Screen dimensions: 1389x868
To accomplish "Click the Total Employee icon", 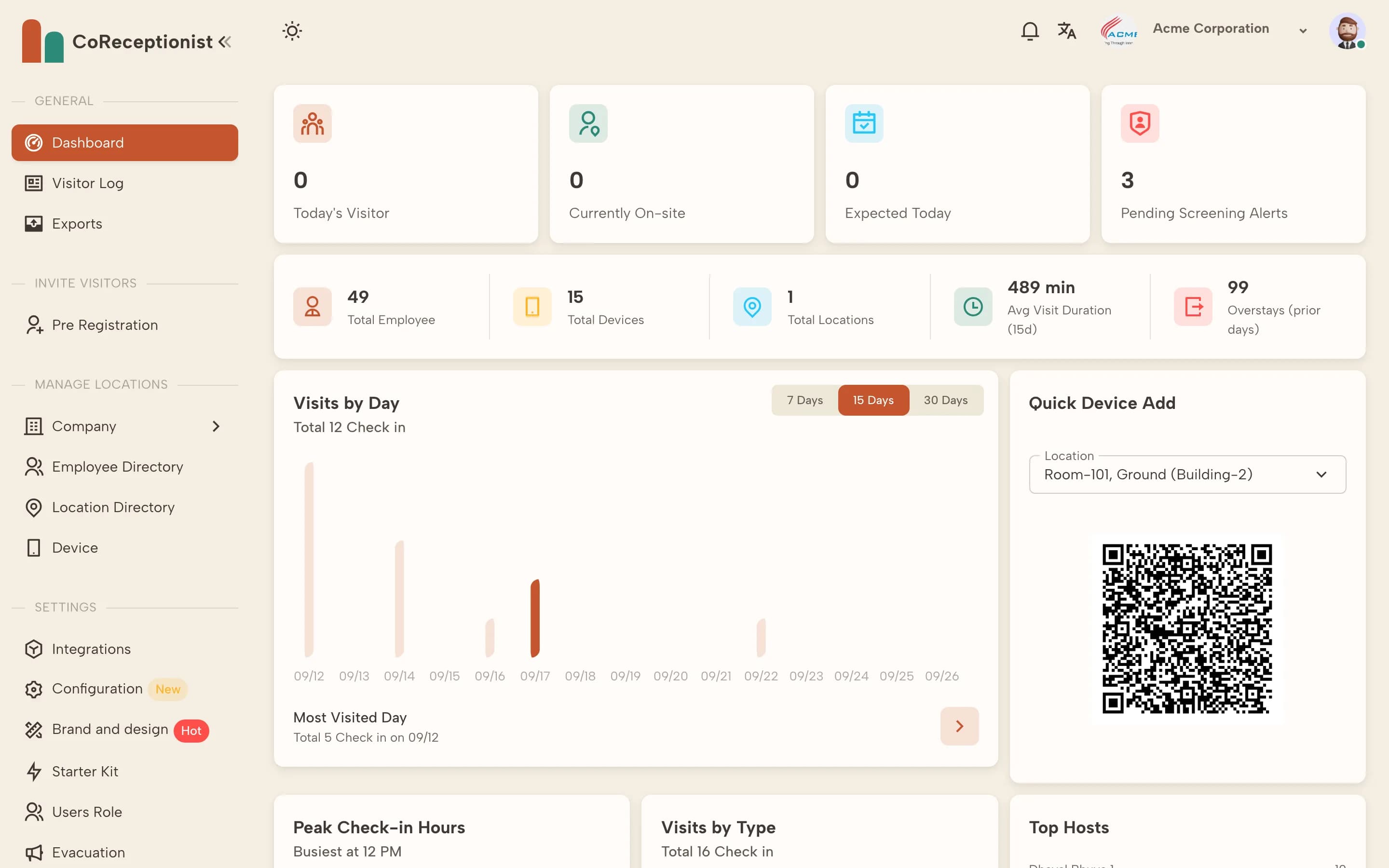I will (312, 307).
